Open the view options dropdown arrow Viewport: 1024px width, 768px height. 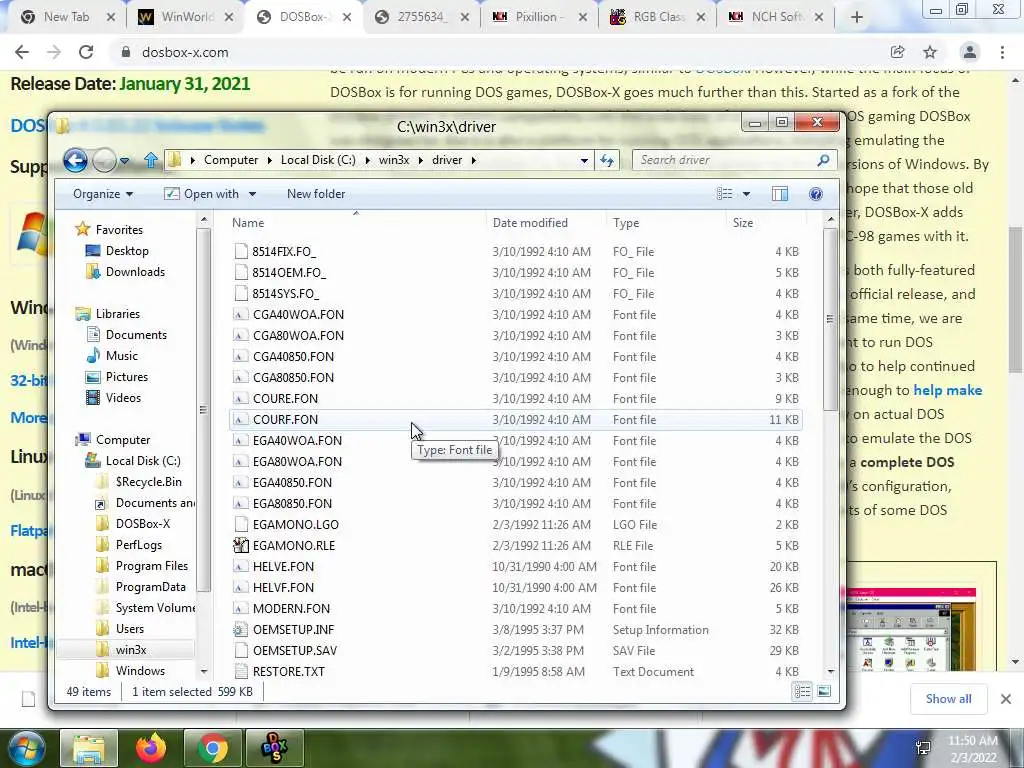pos(746,194)
